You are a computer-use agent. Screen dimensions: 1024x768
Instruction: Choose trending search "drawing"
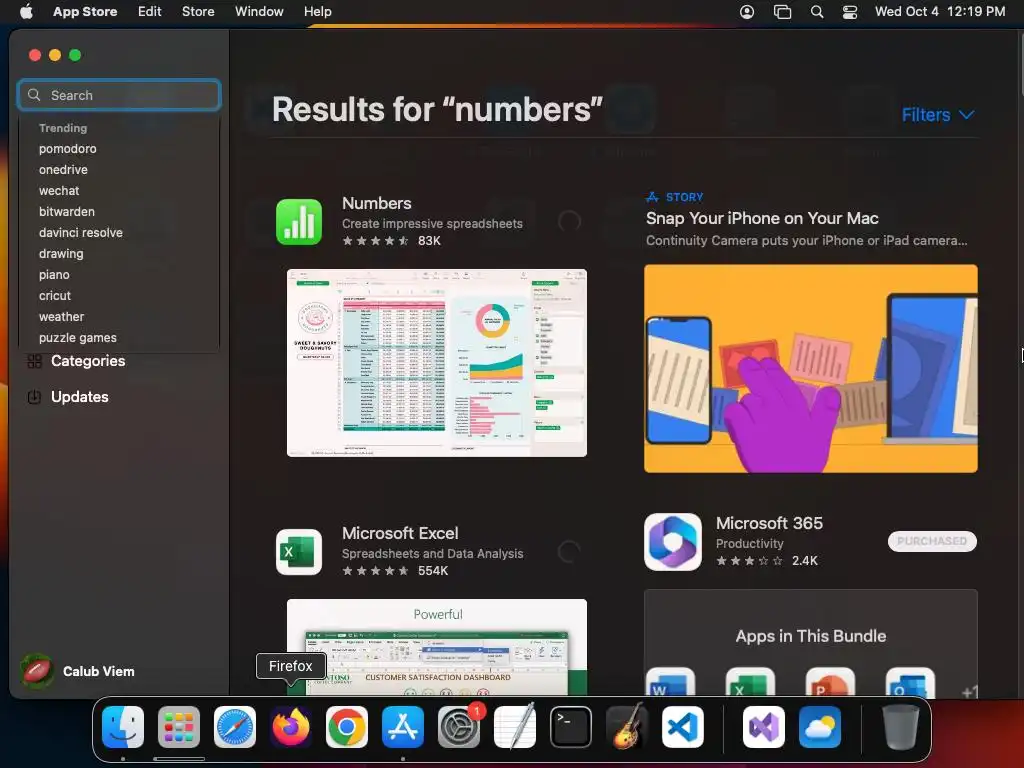[61, 253]
